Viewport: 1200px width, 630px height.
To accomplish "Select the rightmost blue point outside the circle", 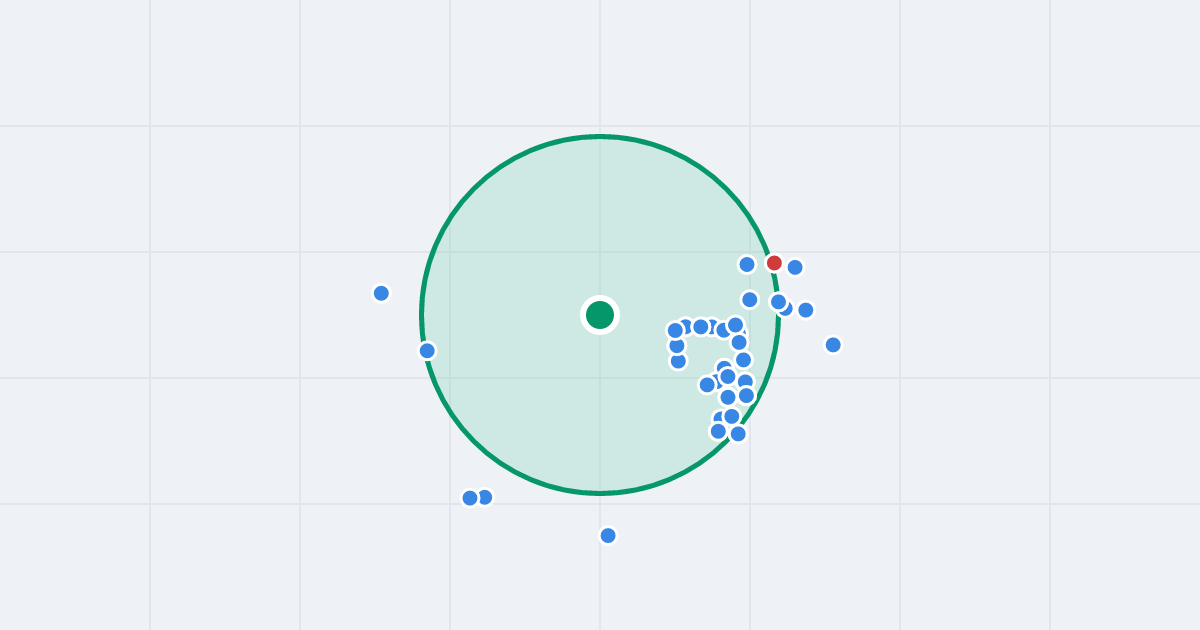I will (x=833, y=344).
